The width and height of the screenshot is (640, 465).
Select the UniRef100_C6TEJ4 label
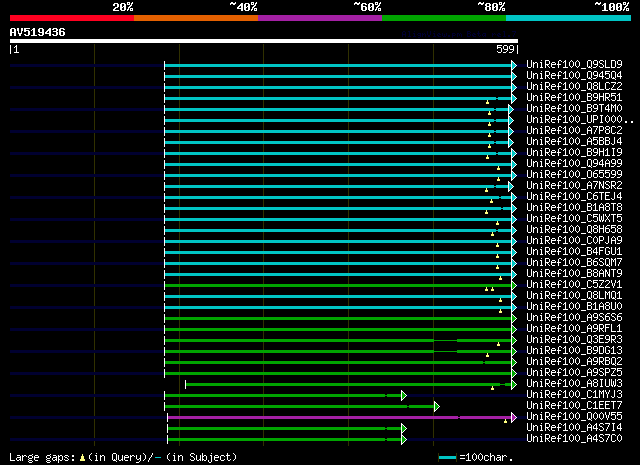[574, 197]
